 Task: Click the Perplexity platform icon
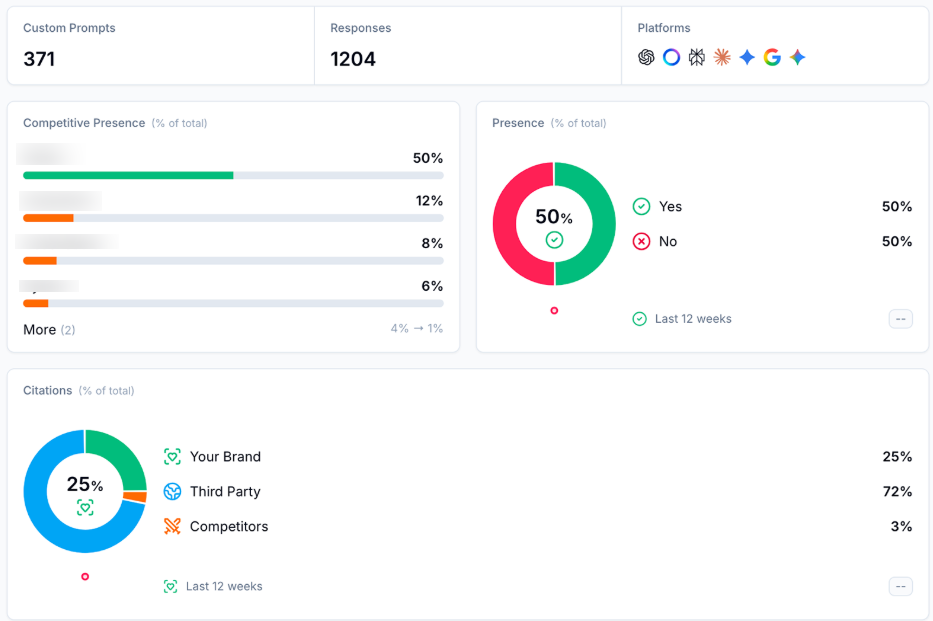(697, 57)
